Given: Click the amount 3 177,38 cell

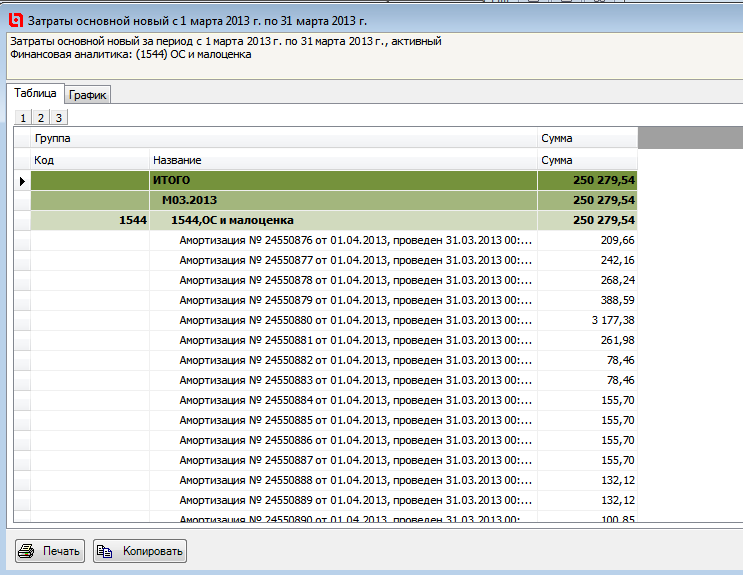Looking at the screenshot, I should click(x=586, y=320).
